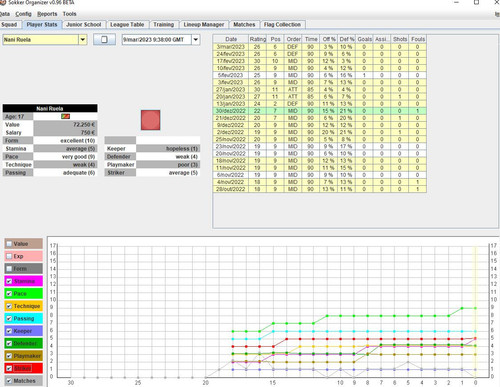This screenshot has height=387, width=500.
Task: Toggle the Passing graph checkbox
Action: pos(9,319)
